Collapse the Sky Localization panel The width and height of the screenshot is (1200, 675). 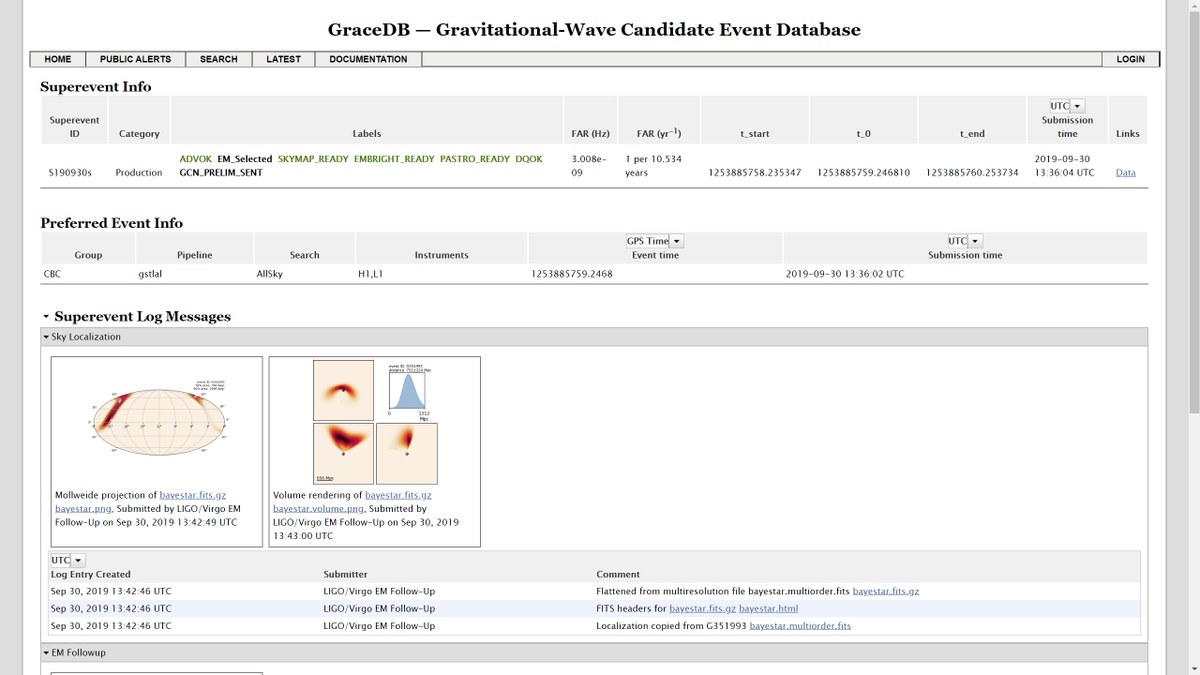47,337
